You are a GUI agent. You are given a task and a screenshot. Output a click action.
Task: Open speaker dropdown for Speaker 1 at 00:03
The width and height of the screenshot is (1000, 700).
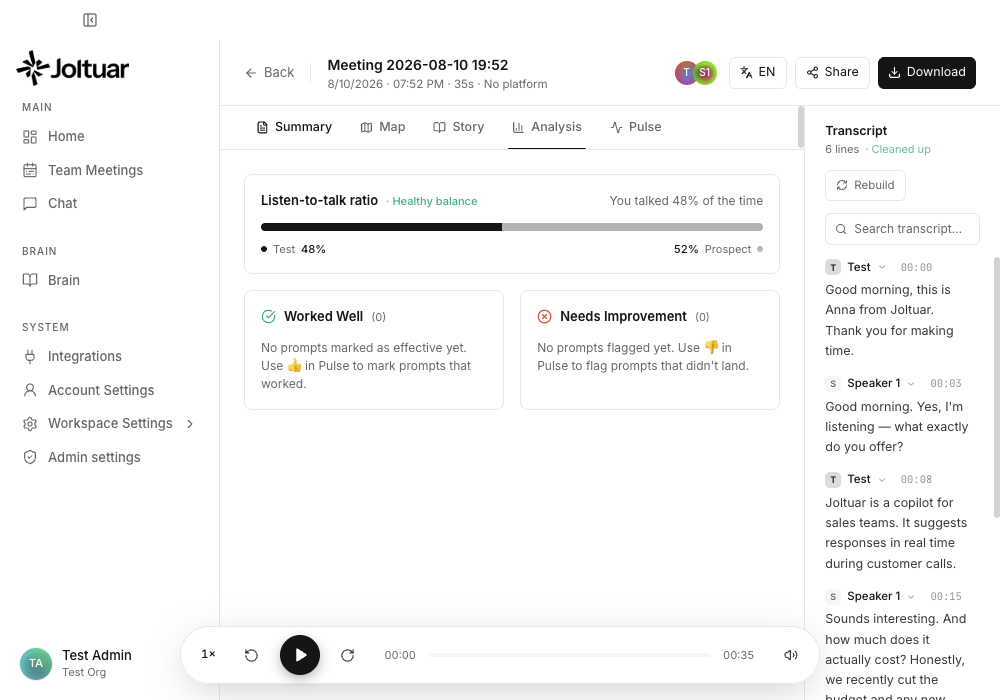pyautogui.click(x=911, y=384)
